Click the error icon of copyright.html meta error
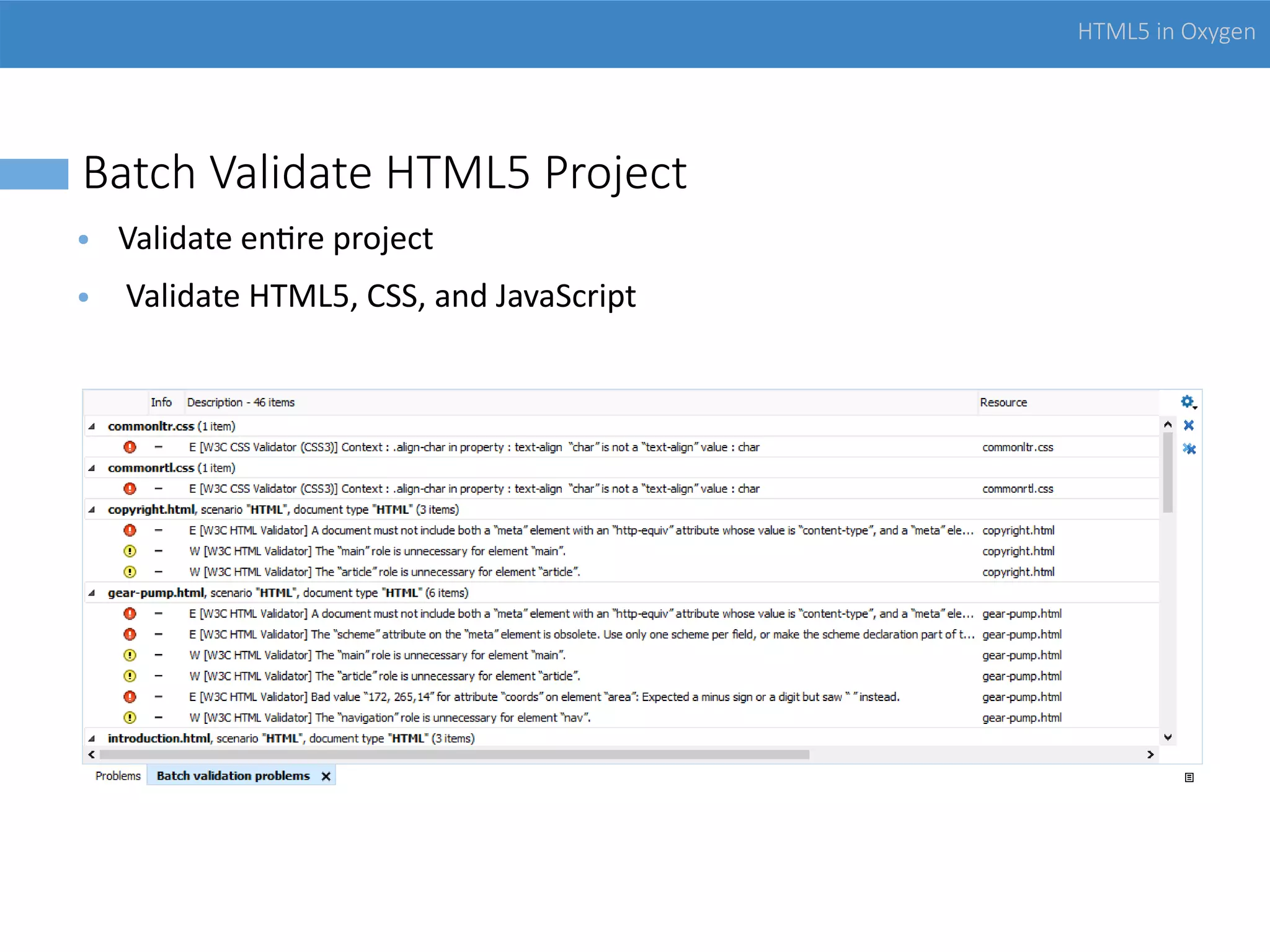The height and width of the screenshot is (952, 1270). click(x=130, y=530)
